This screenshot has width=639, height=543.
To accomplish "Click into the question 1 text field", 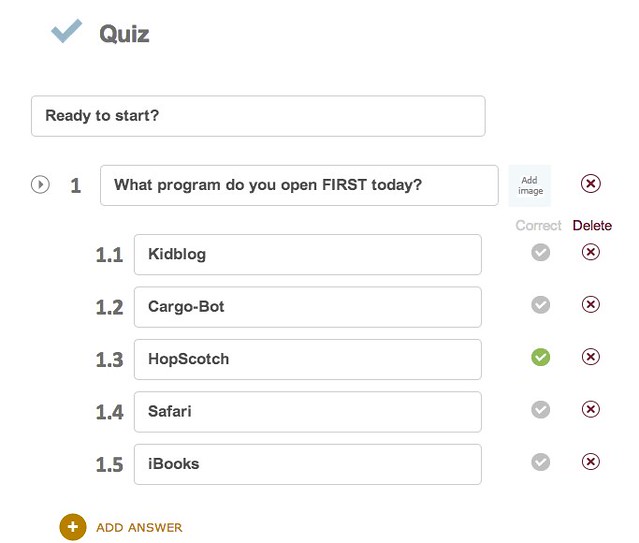I will click(x=299, y=185).
